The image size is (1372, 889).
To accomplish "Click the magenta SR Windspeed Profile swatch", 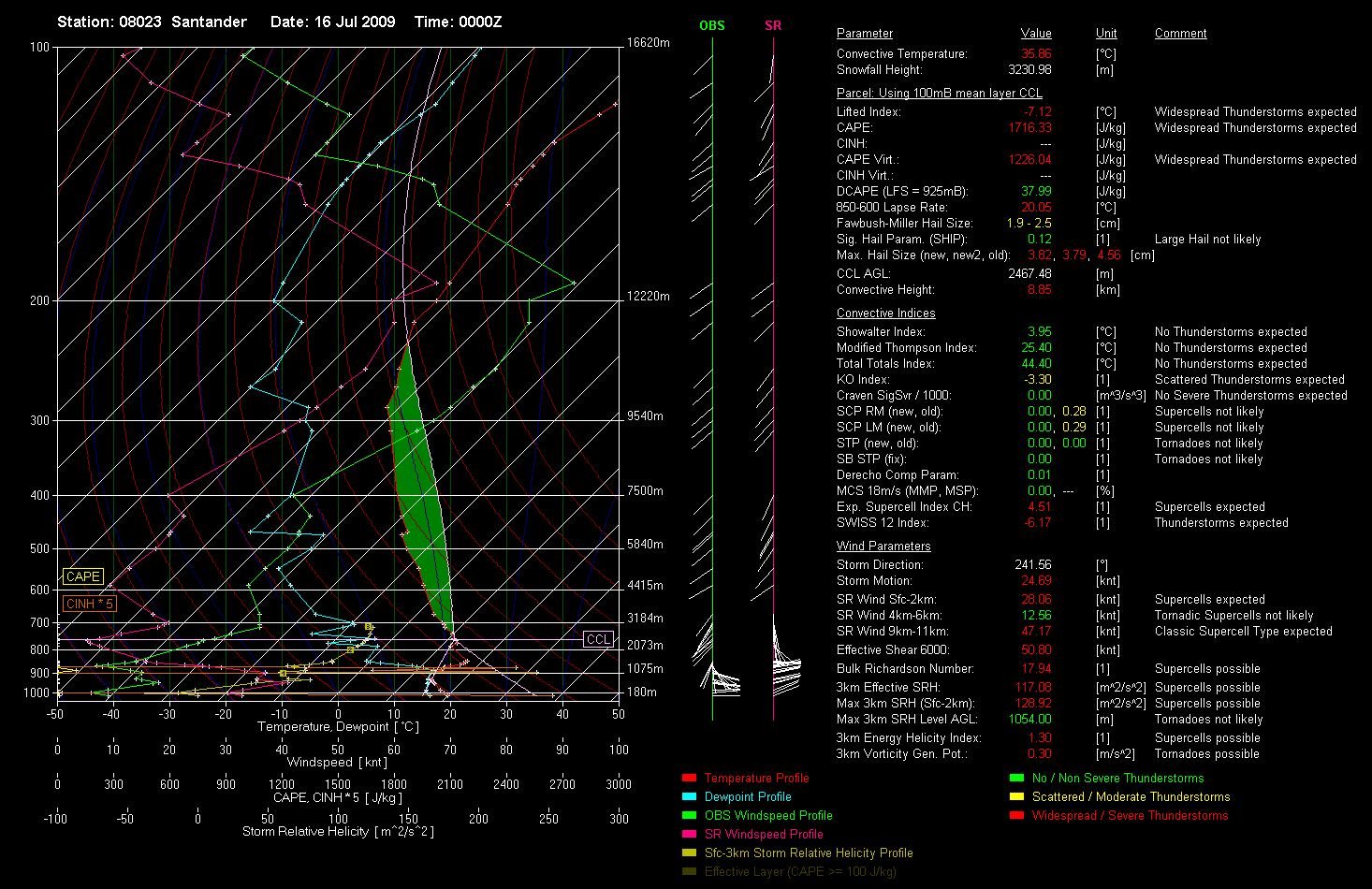I will pos(690,835).
